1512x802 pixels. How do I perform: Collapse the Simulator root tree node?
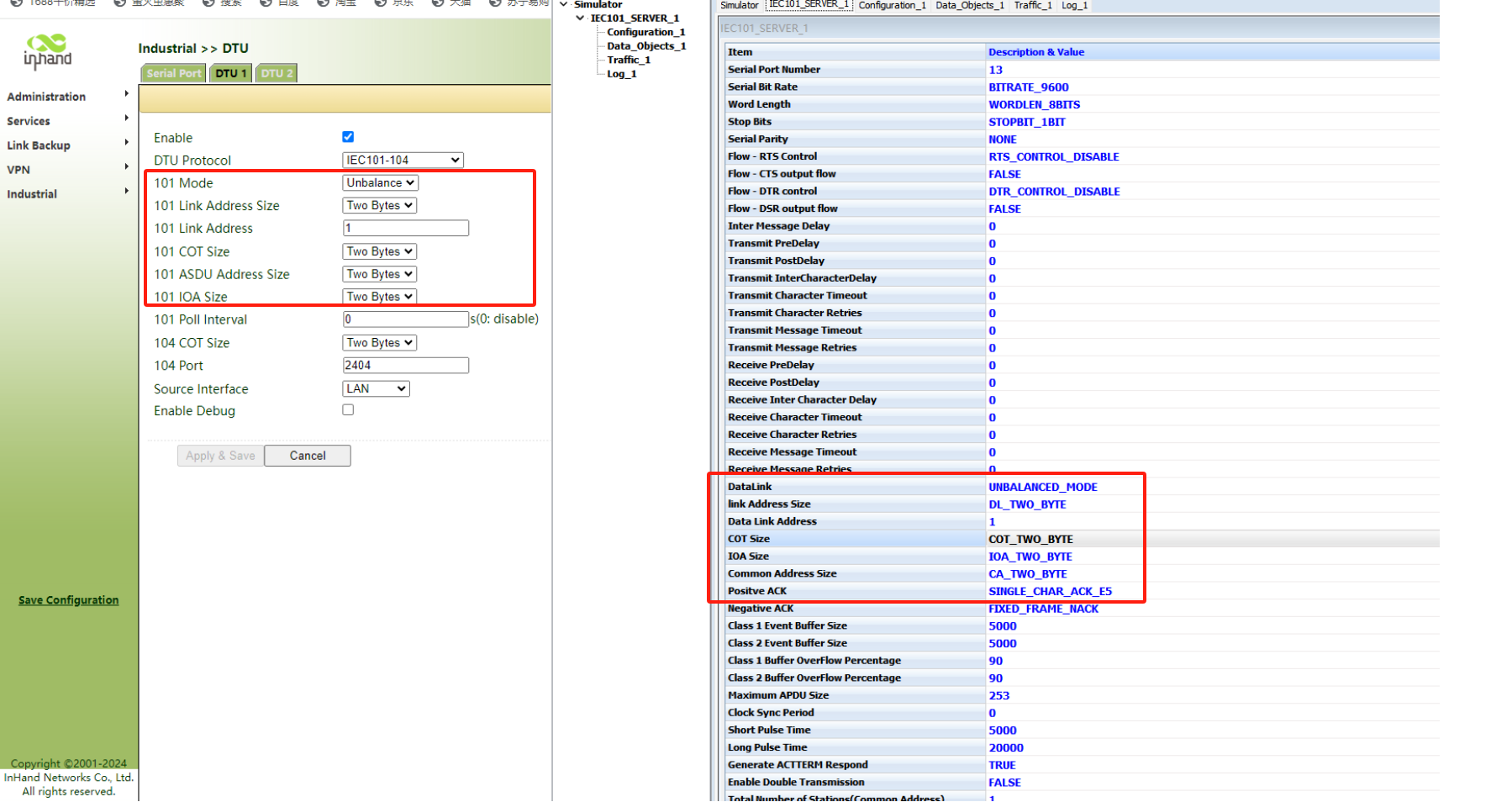point(564,4)
